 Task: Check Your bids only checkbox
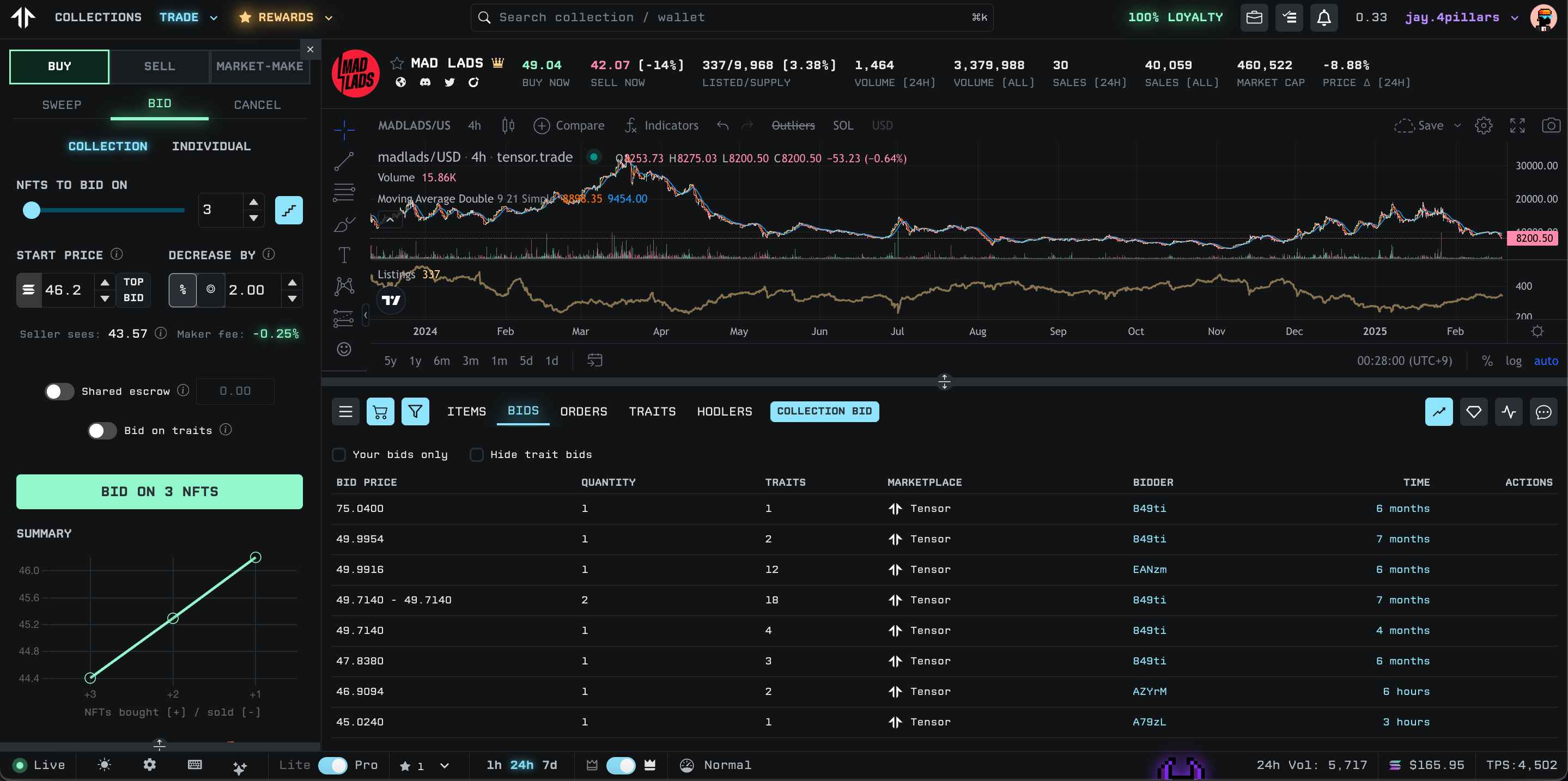click(x=339, y=454)
